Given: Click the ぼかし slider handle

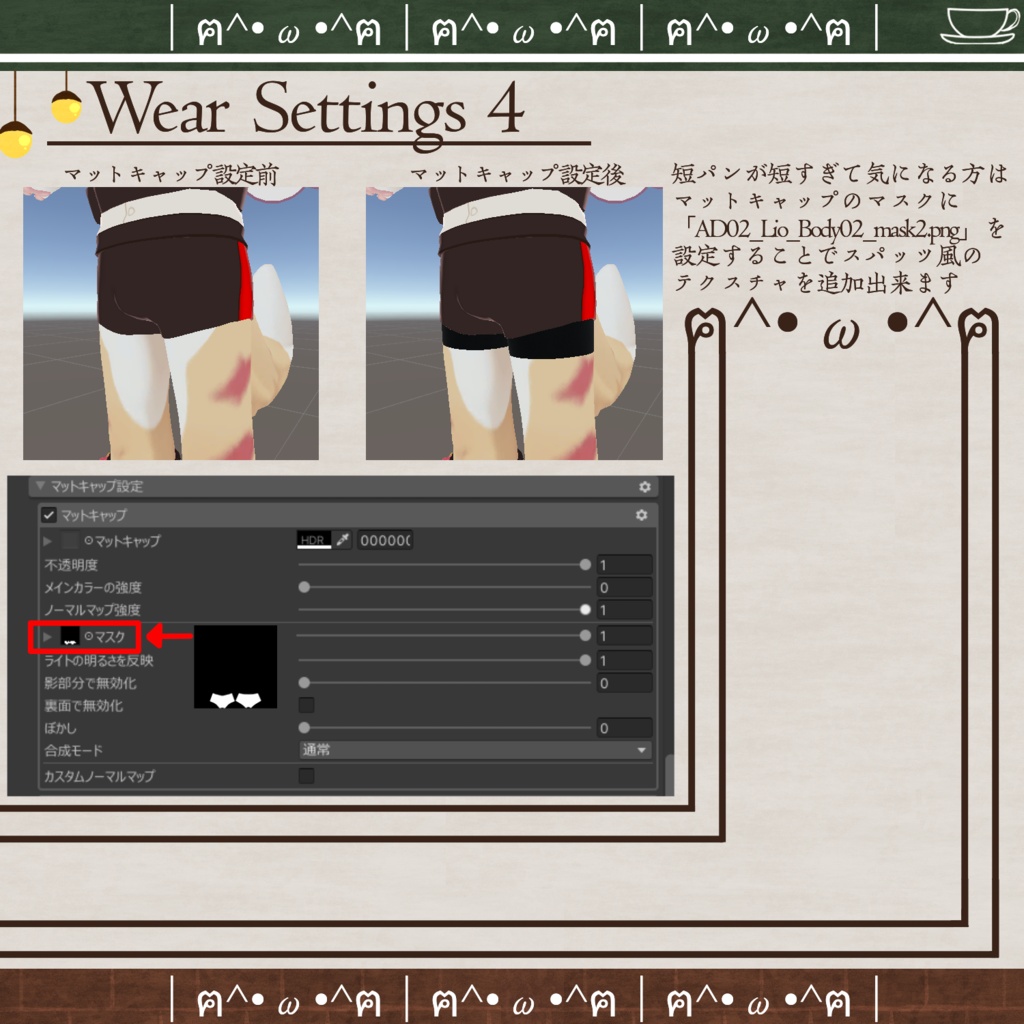Looking at the screenshot, I should click(x=304, y=728).
